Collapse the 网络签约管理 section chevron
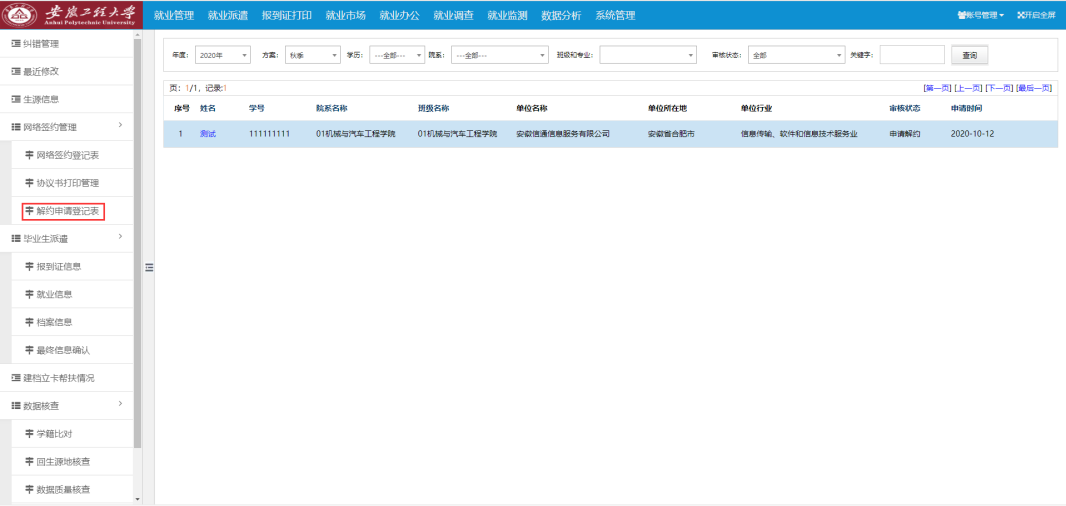The height and width of the screenshot is (506, 1066). click(120, 126)
